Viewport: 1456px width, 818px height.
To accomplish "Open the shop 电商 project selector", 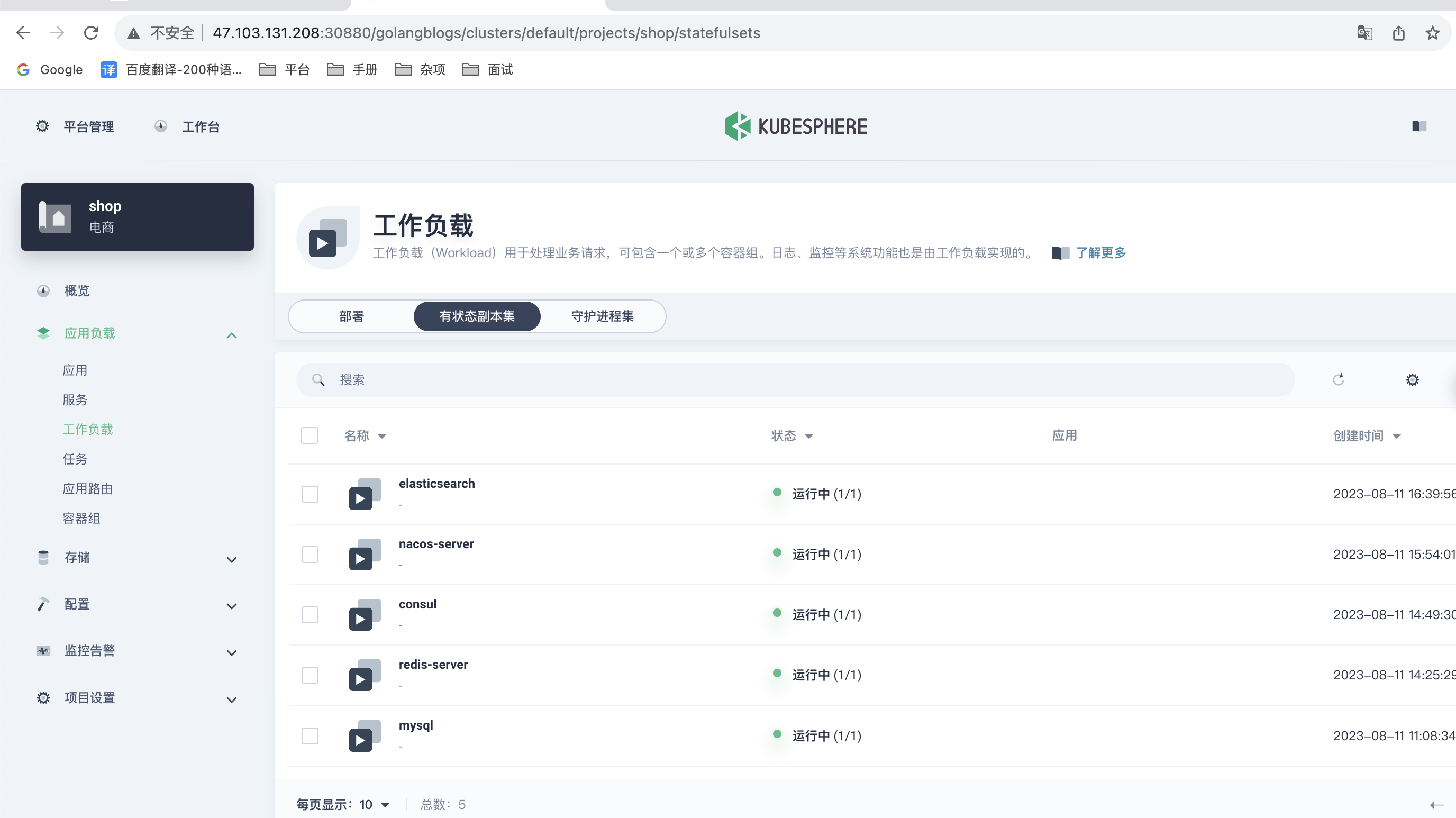I will (x=138, y=216).
